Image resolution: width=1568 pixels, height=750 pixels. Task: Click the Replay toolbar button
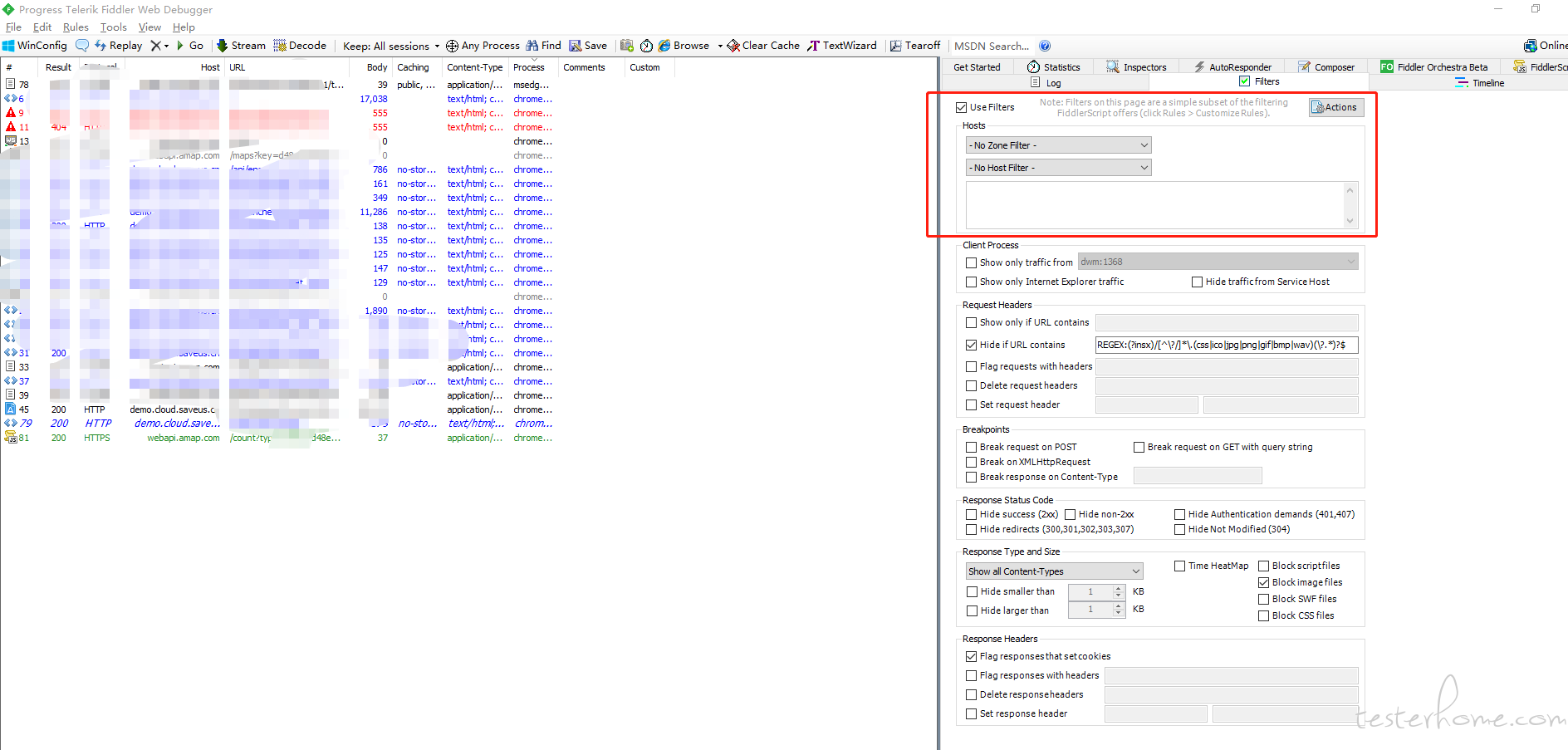point(119,46)
